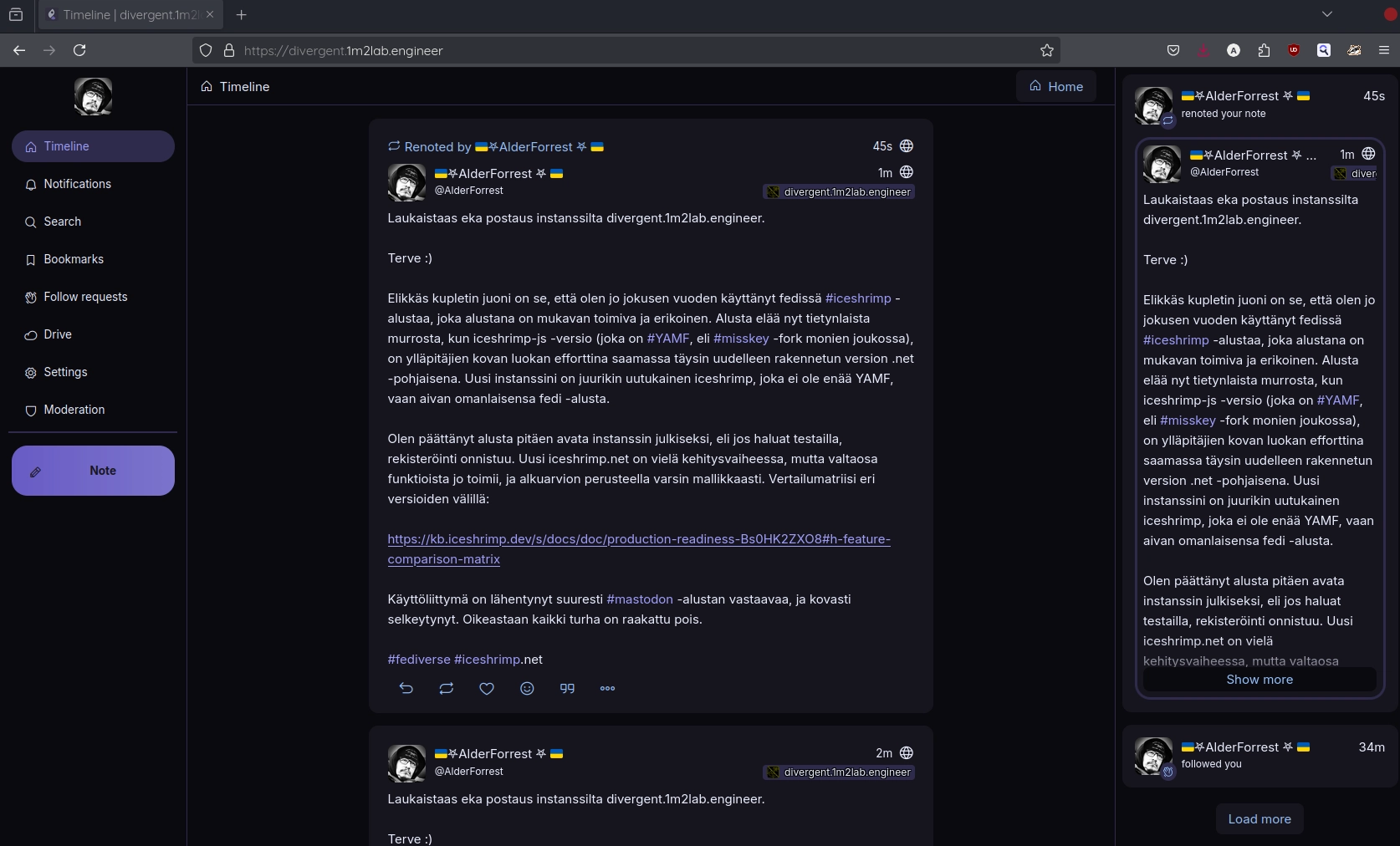
Task: Load more notifications
Action: point(1259,819)
